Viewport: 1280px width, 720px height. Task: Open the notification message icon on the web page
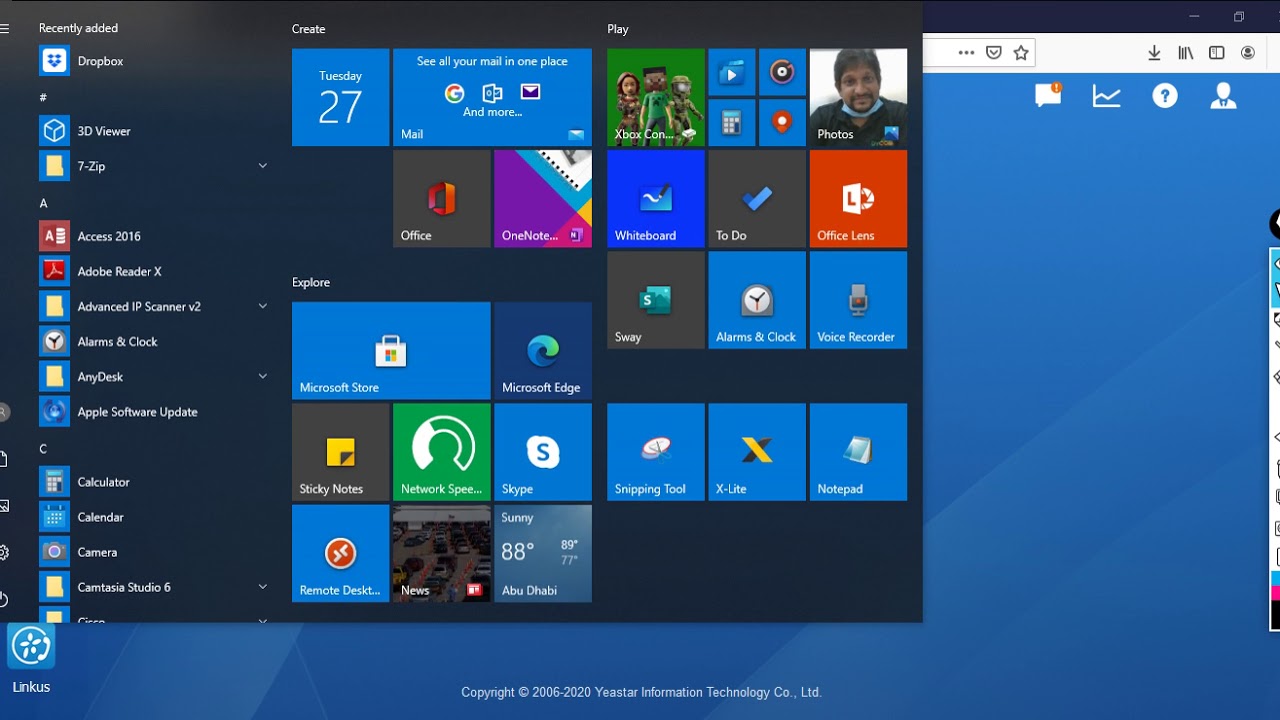pos(1048,95)
